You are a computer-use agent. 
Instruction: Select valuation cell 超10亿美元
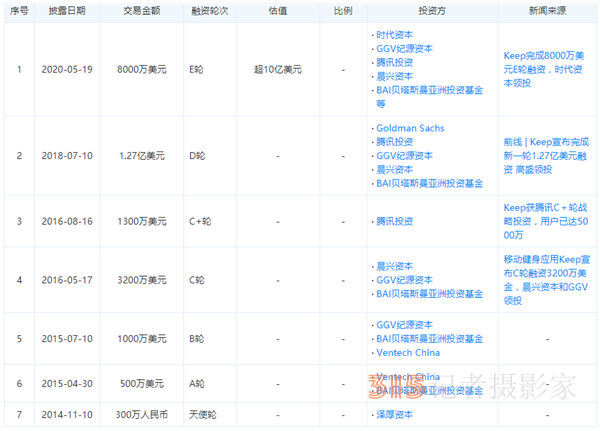[278, 69]
